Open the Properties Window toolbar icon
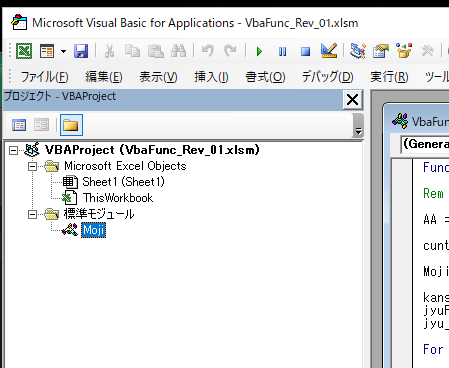The height and width of the screenshot is (368, 449). point(381,51)
